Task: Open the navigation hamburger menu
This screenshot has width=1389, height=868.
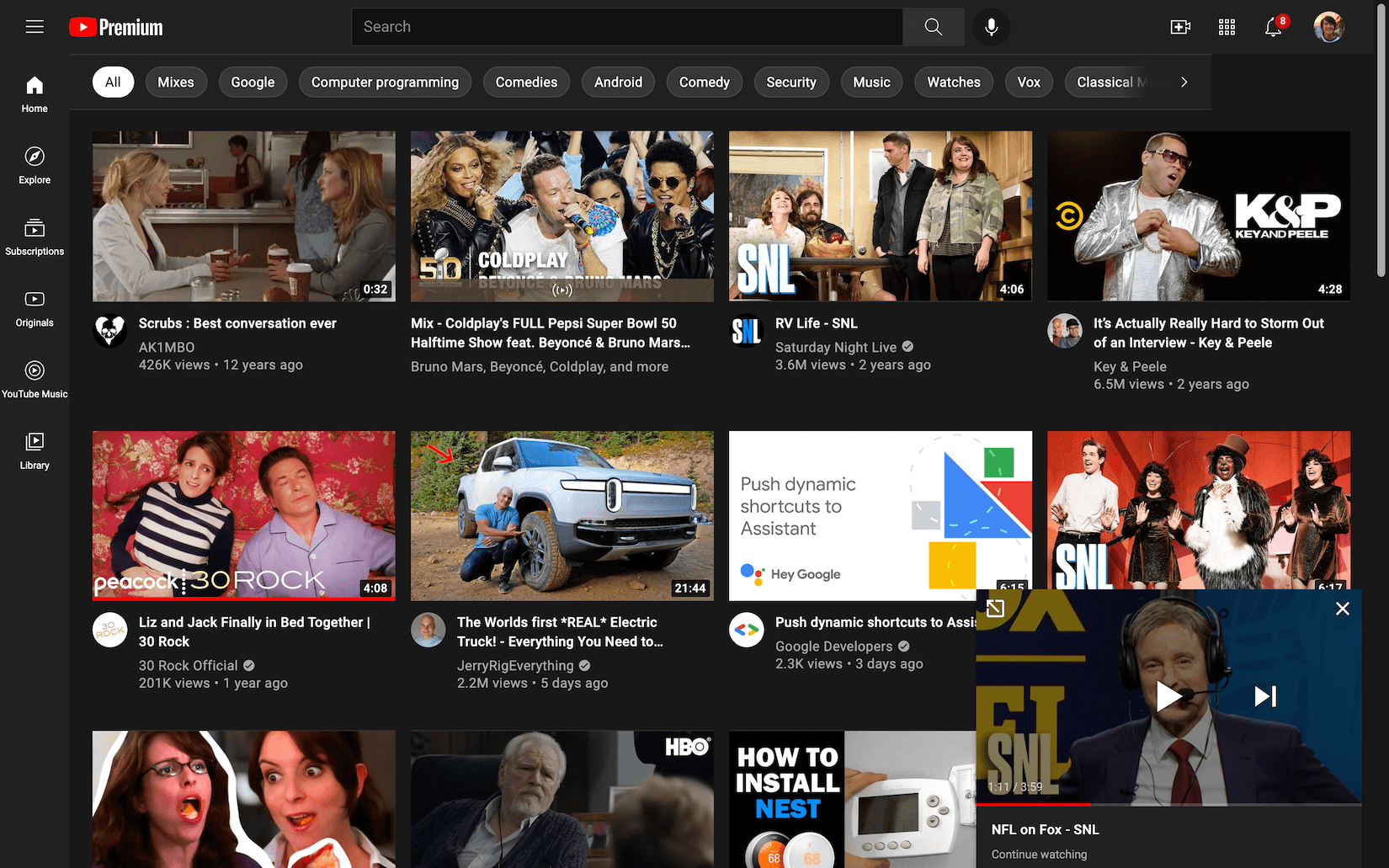Action: [x=35, y=26]
